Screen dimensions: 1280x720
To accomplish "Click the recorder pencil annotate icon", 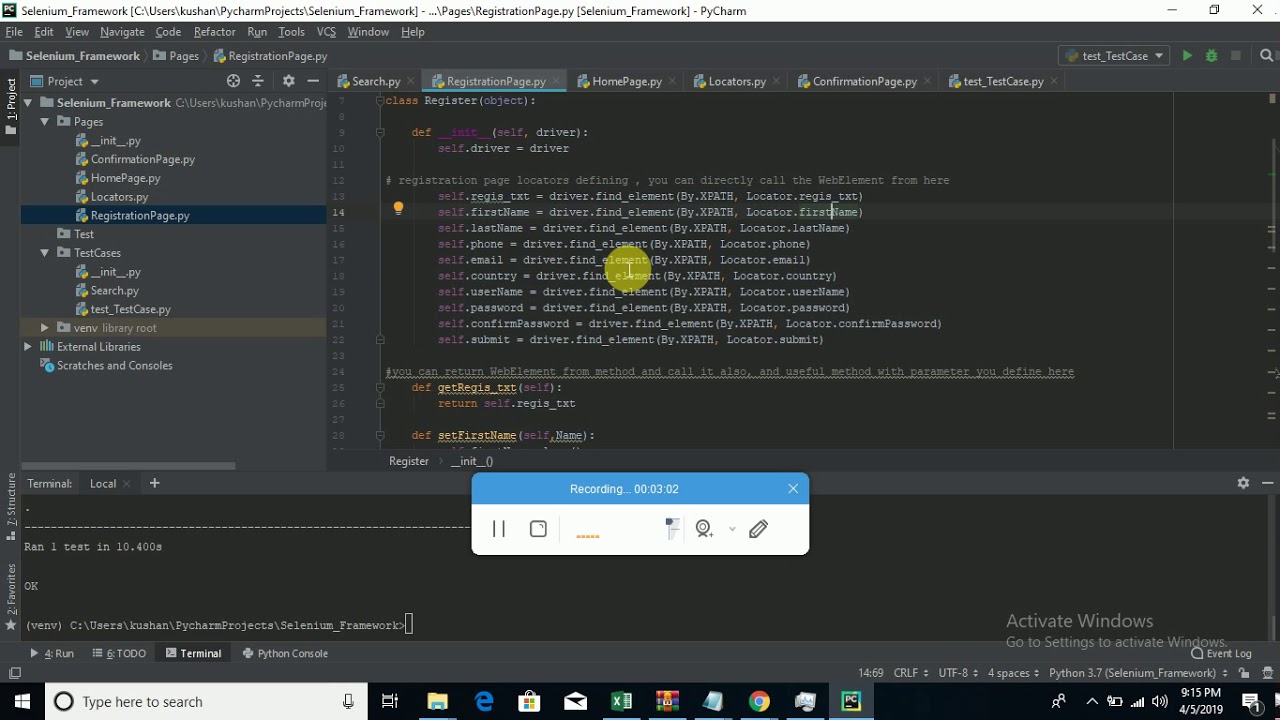I will point(758,529).
